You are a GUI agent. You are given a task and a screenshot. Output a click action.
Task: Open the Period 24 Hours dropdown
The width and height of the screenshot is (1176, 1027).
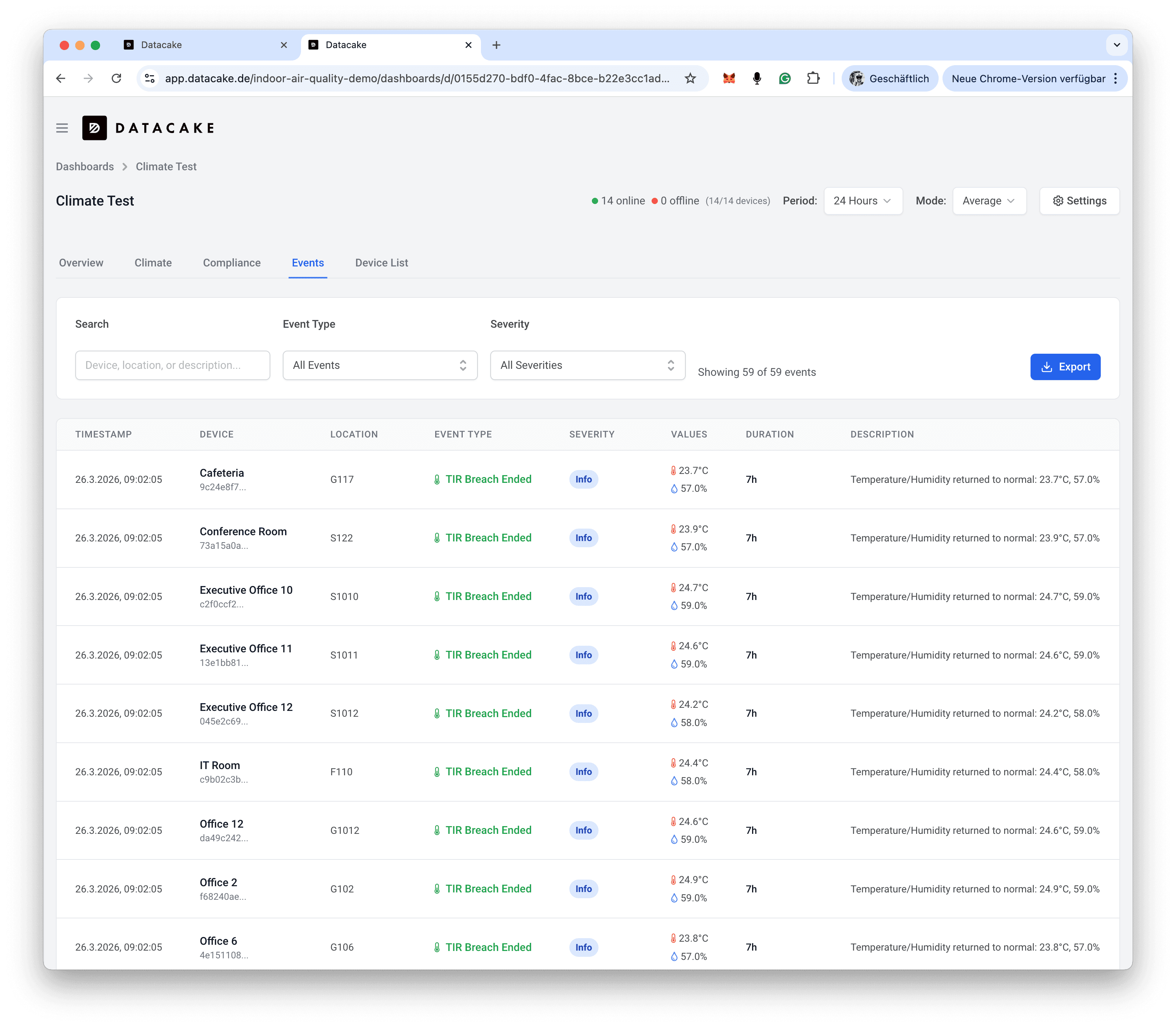click(x=863, y=201)
